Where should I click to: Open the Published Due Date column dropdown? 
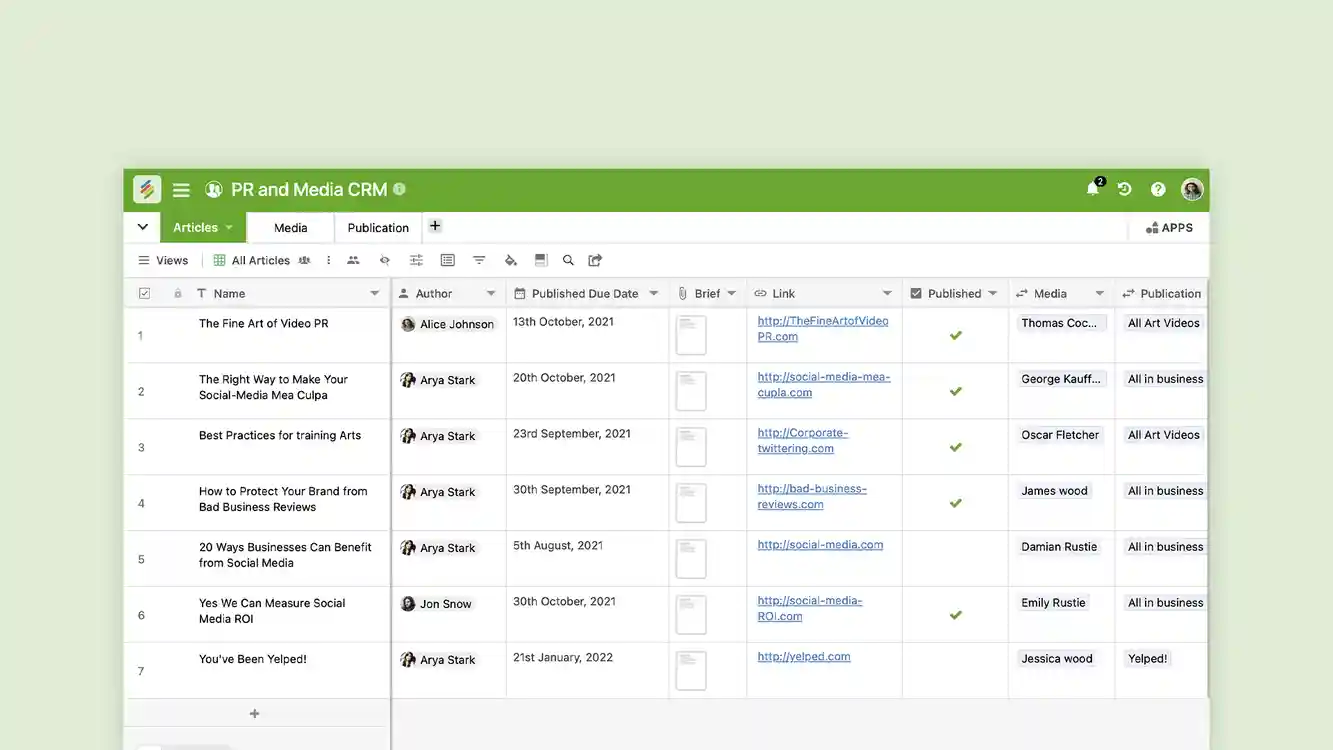(653, 292)
